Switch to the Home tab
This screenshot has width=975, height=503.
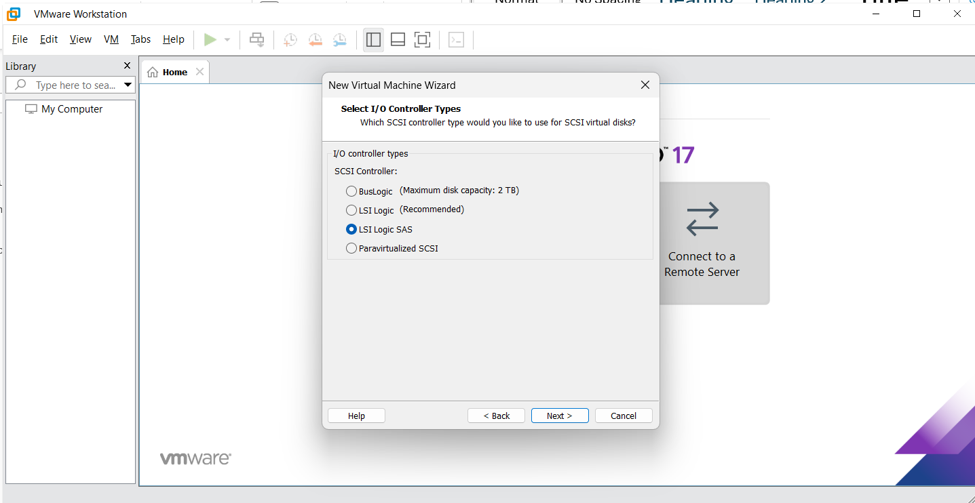tap(175, 72)
